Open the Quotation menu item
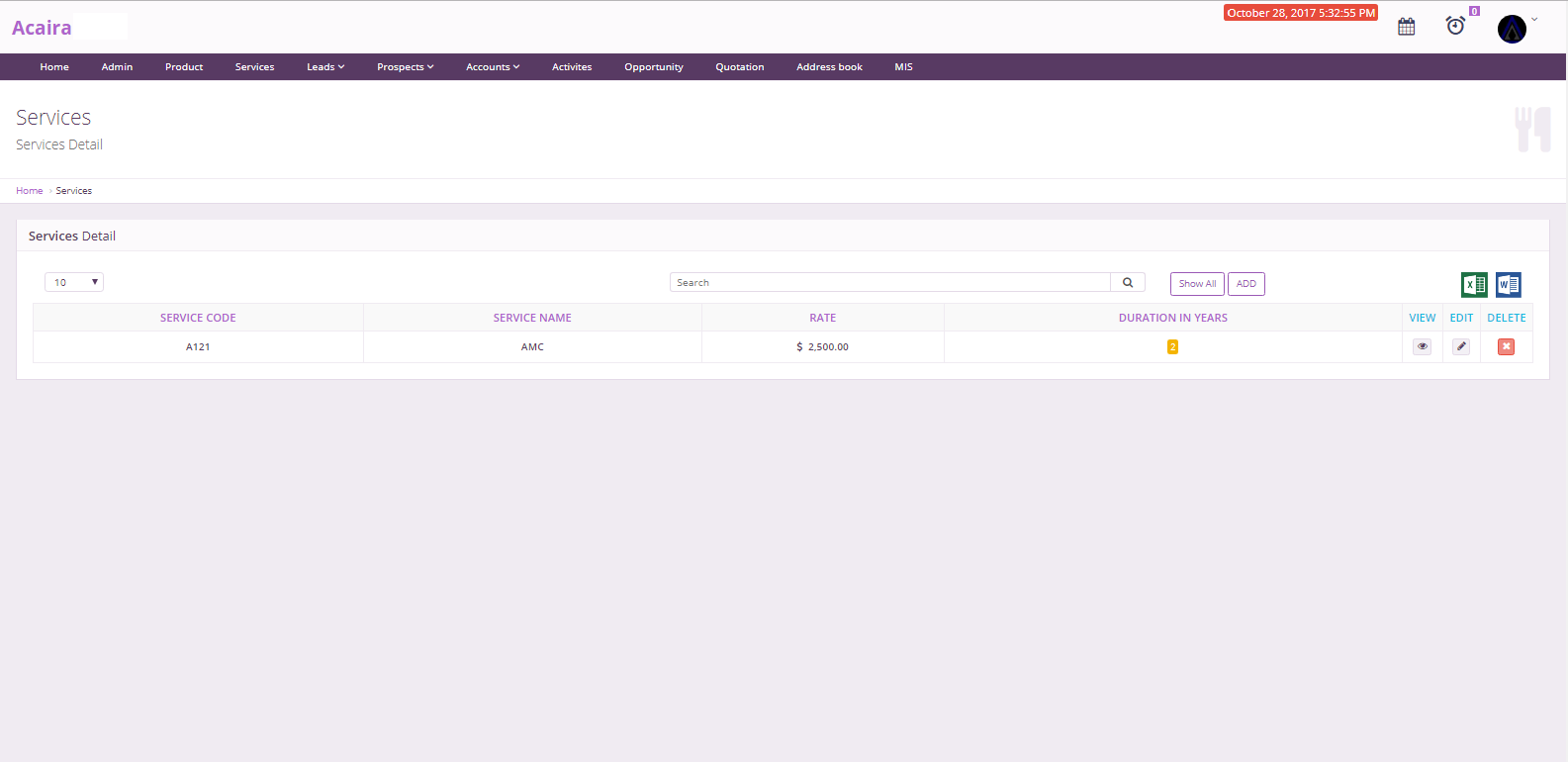Image resolution: width=1568 pixels, height=762 pixels. click(x=739, y=67)
